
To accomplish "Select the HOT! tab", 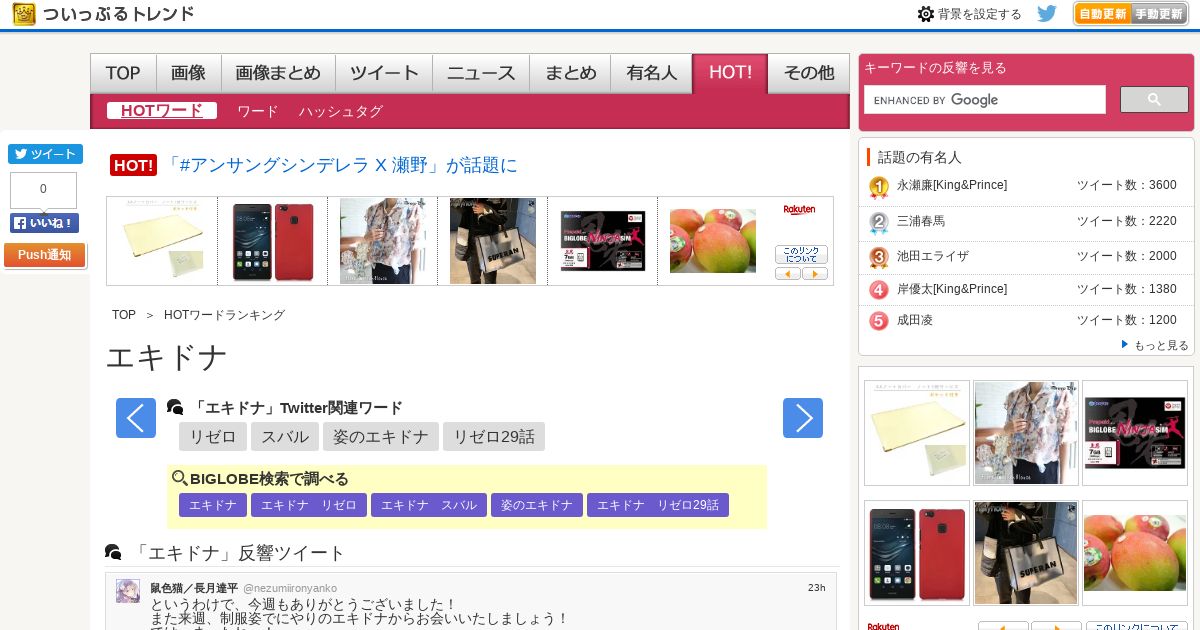I will click(730, 73).
